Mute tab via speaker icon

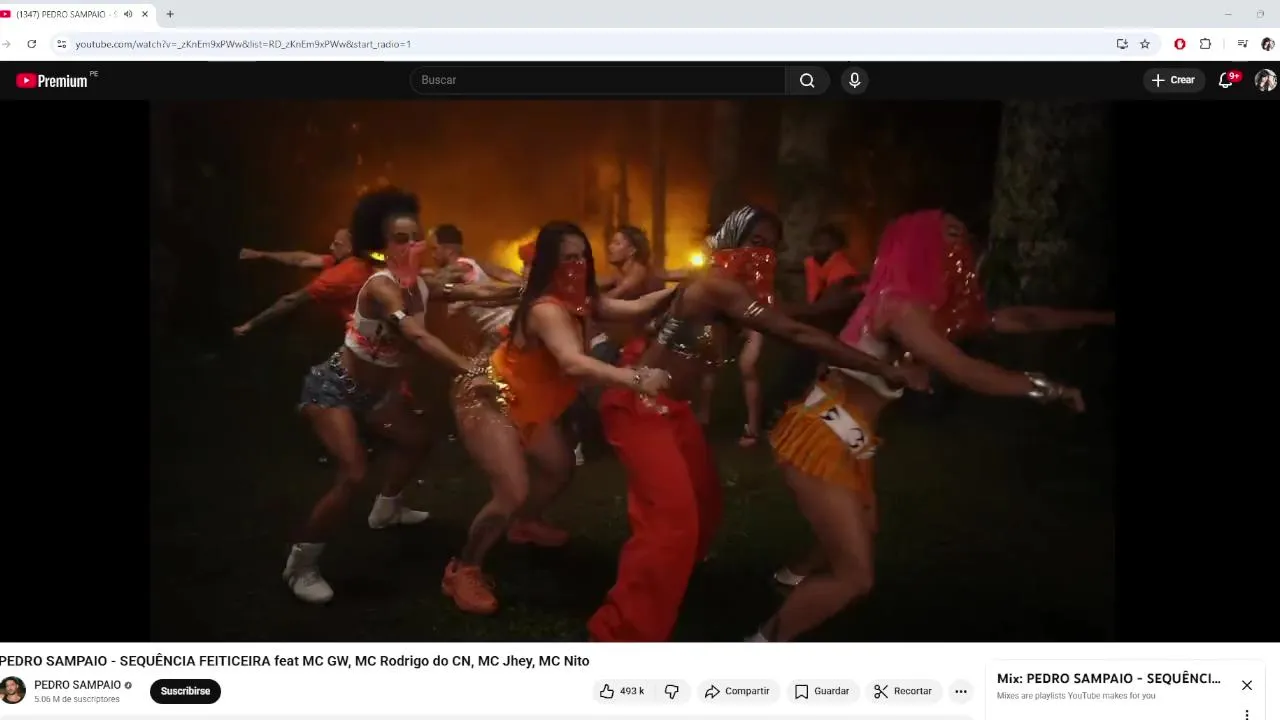coord(128,14)
